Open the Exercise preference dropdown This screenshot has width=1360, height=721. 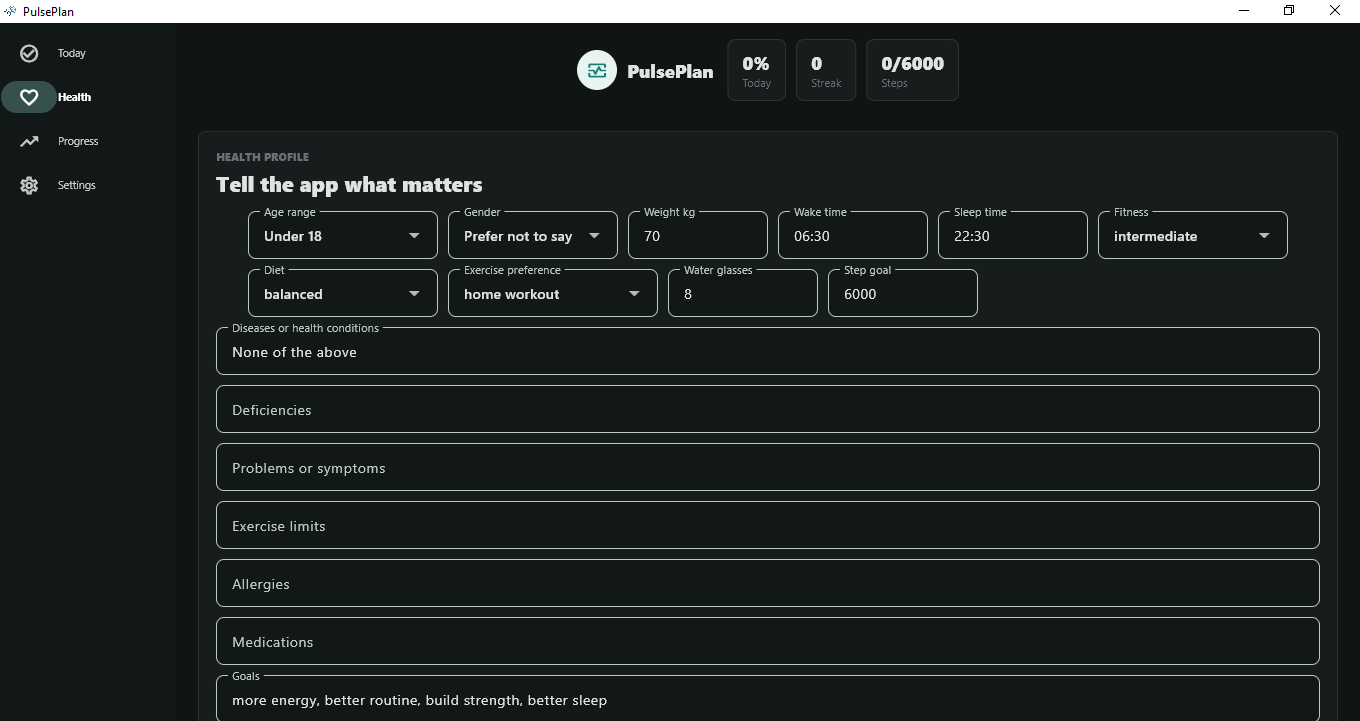click(553, 293)
